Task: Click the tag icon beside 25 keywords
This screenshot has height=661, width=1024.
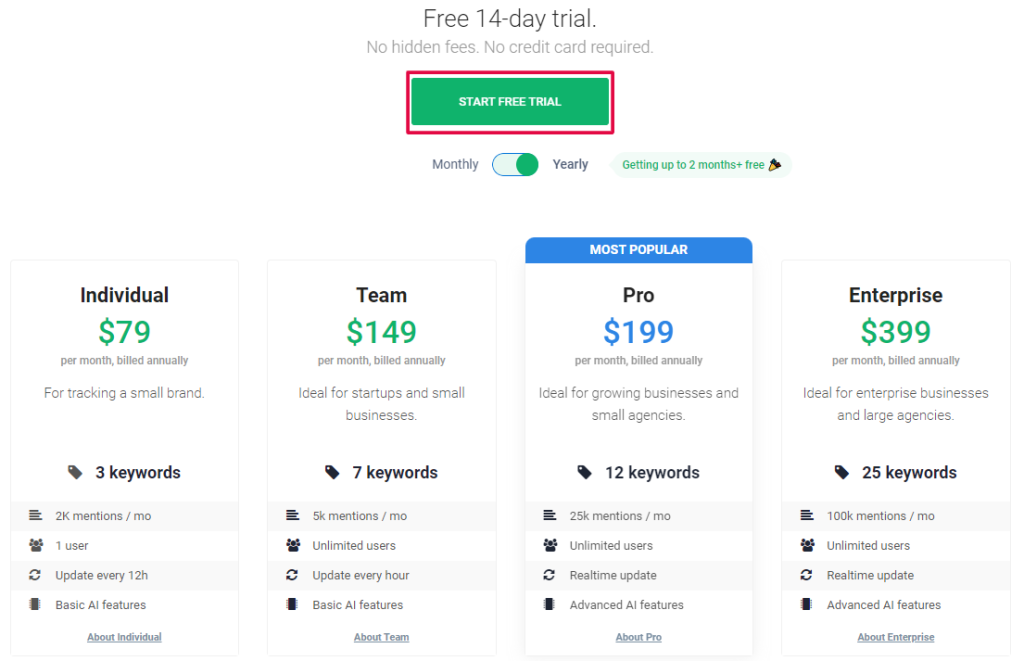Action: point(842,472)
